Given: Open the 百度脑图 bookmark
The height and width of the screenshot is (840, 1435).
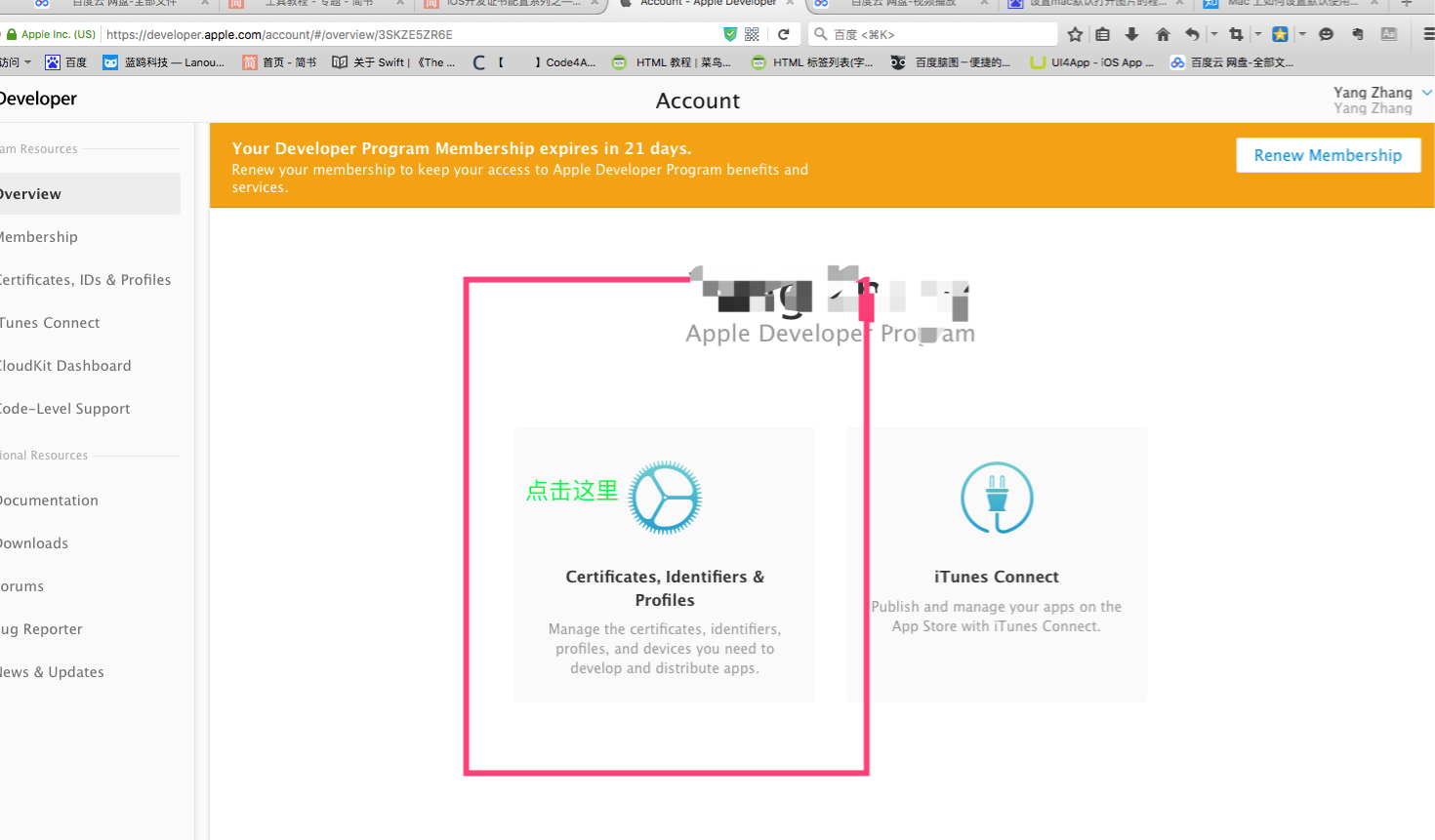Looking at the screenshot, I should 951,62.
